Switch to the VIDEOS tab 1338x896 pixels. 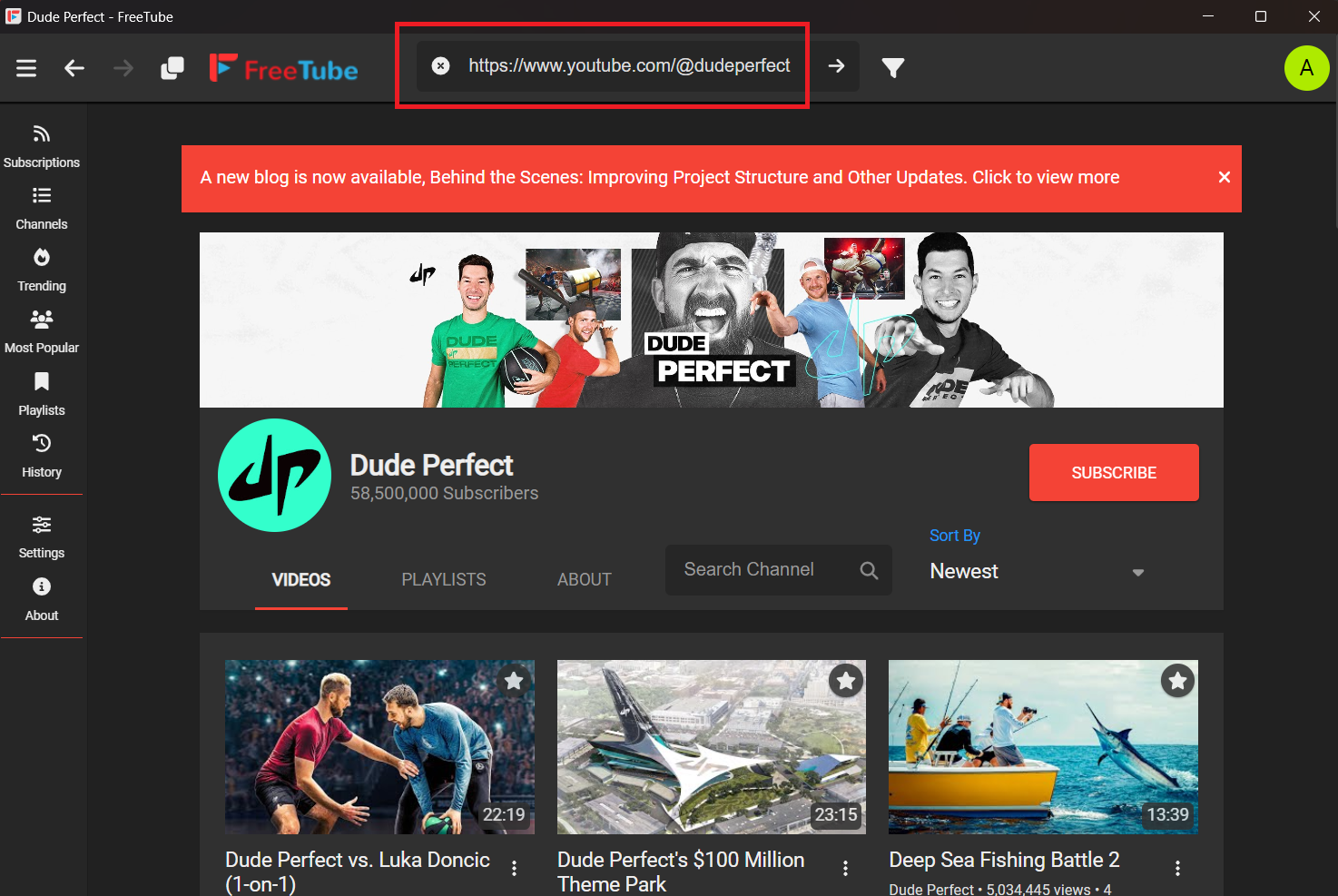[301, 579]
